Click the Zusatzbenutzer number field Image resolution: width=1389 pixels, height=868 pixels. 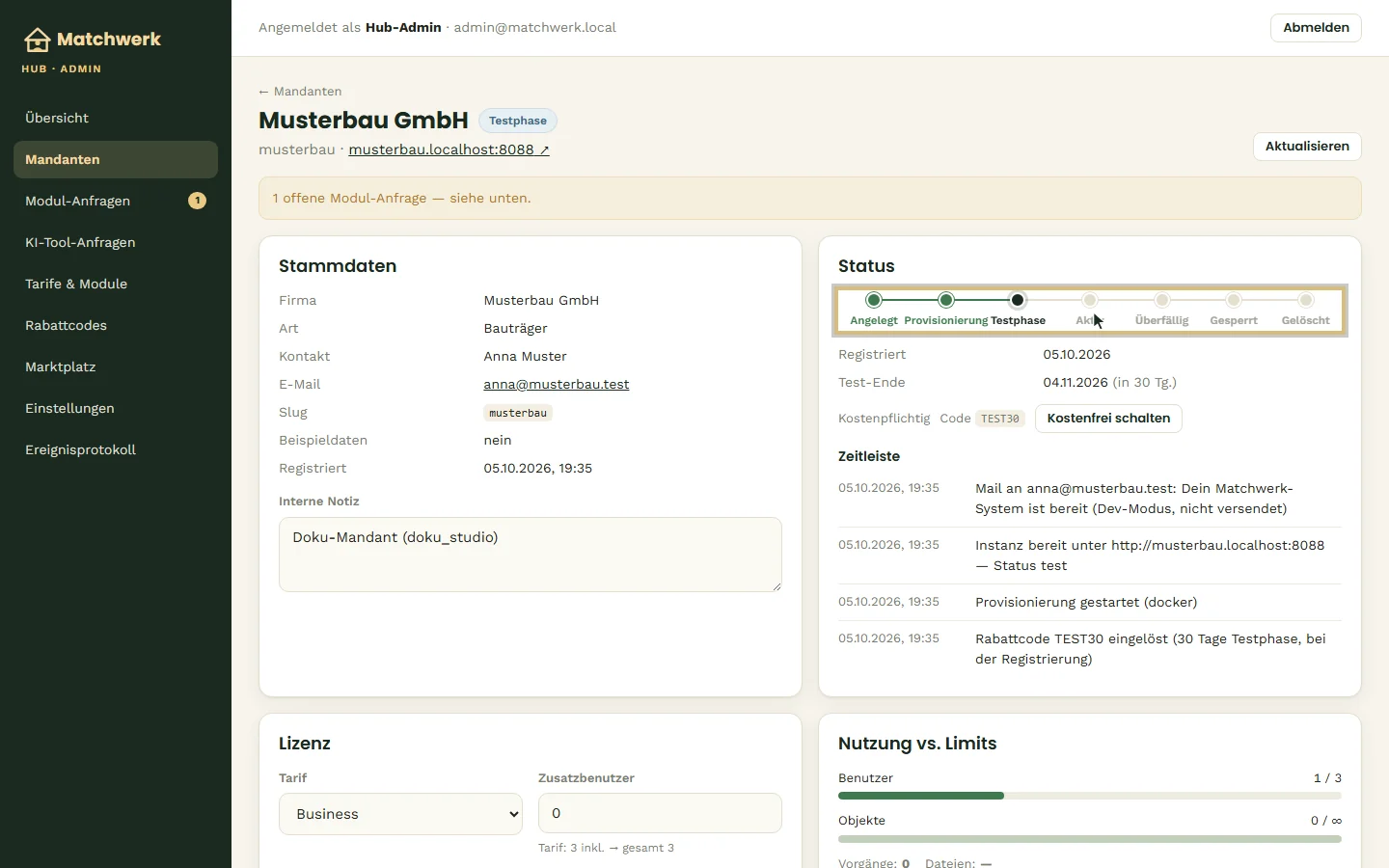click(660, 813)
